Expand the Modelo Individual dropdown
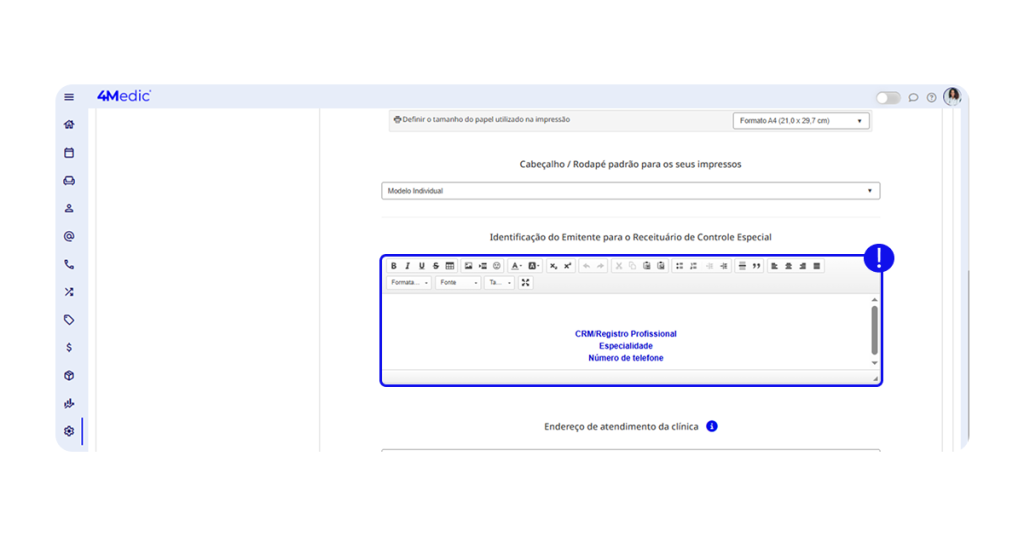Image resolution: width=1024 pixels, height=537 pixels. tap(630, 191)
